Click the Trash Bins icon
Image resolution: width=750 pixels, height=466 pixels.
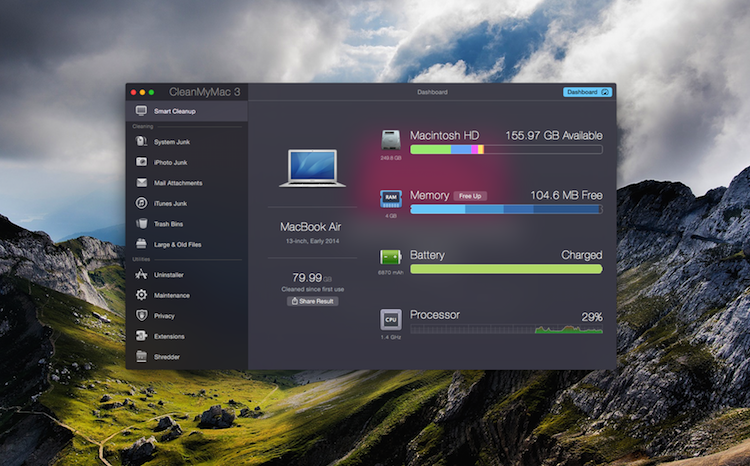point(141,223)
